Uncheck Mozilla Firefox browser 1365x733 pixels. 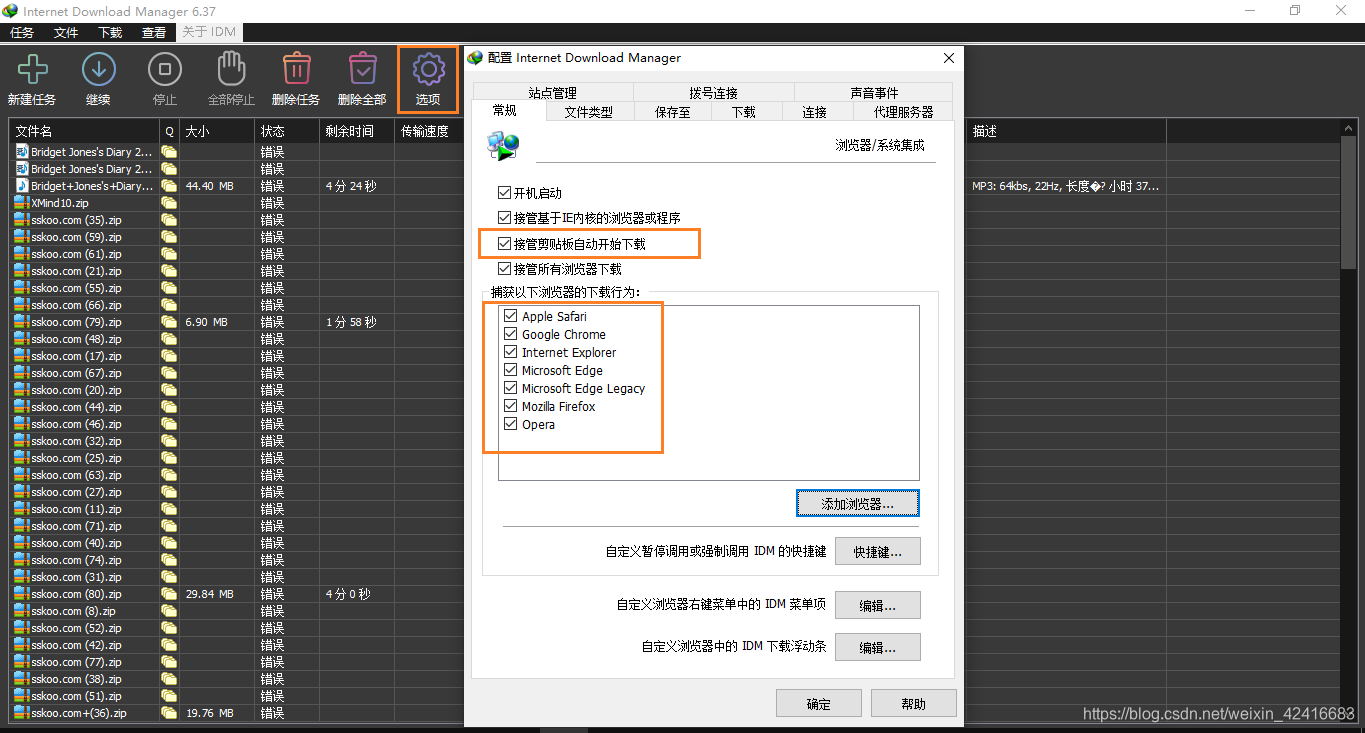pyautogui.click(x=510, y=406)
